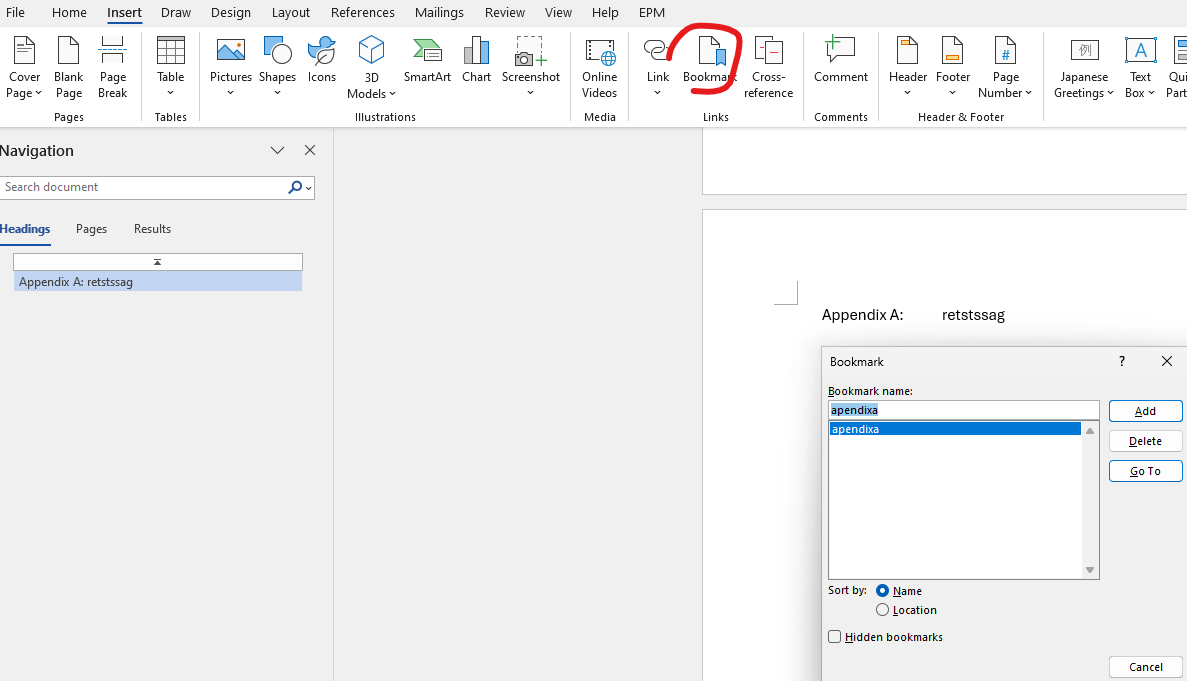Image resolution: width=1187 pixels, height=681 pixels.
Task: Add the apendixa bookmark
Action: click(x=1145, y=410)
